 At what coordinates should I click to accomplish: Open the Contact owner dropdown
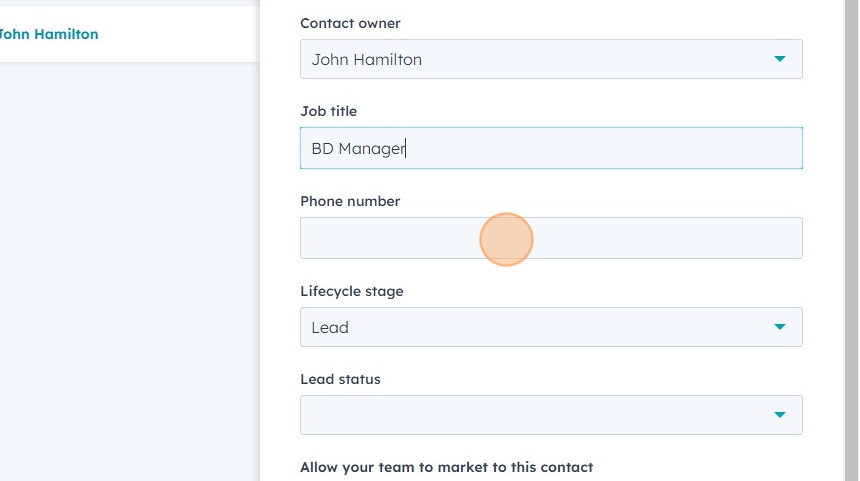click(x=550, y=59)
